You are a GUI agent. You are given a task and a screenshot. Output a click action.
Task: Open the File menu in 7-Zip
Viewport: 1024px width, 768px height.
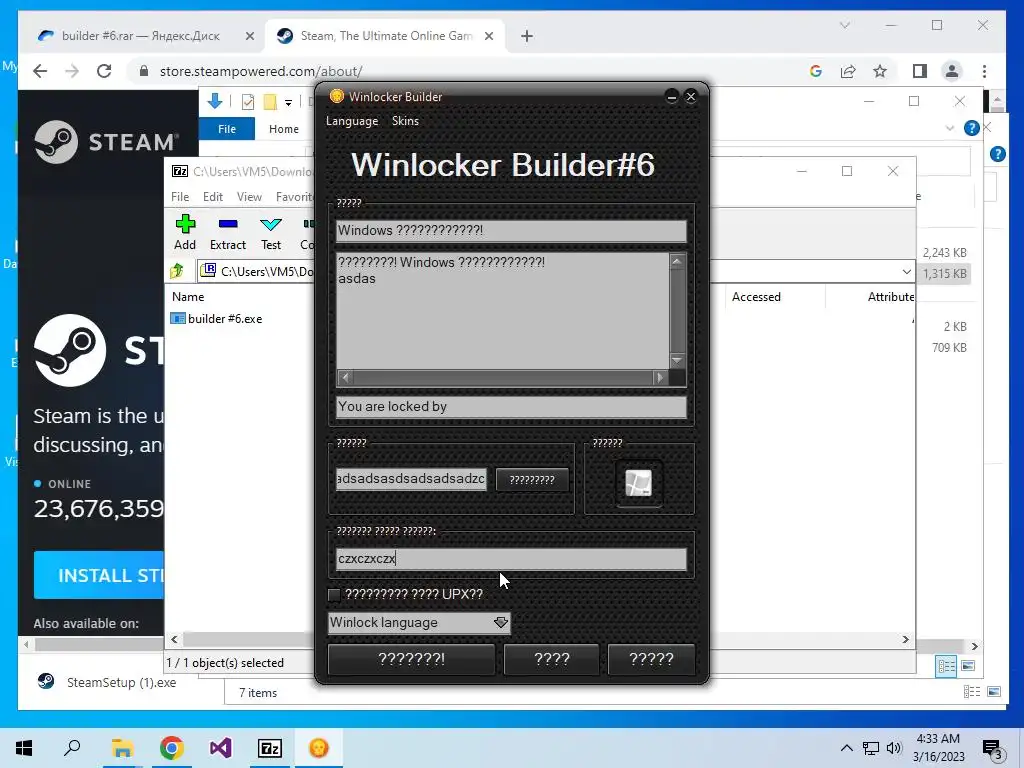(180, 197)
